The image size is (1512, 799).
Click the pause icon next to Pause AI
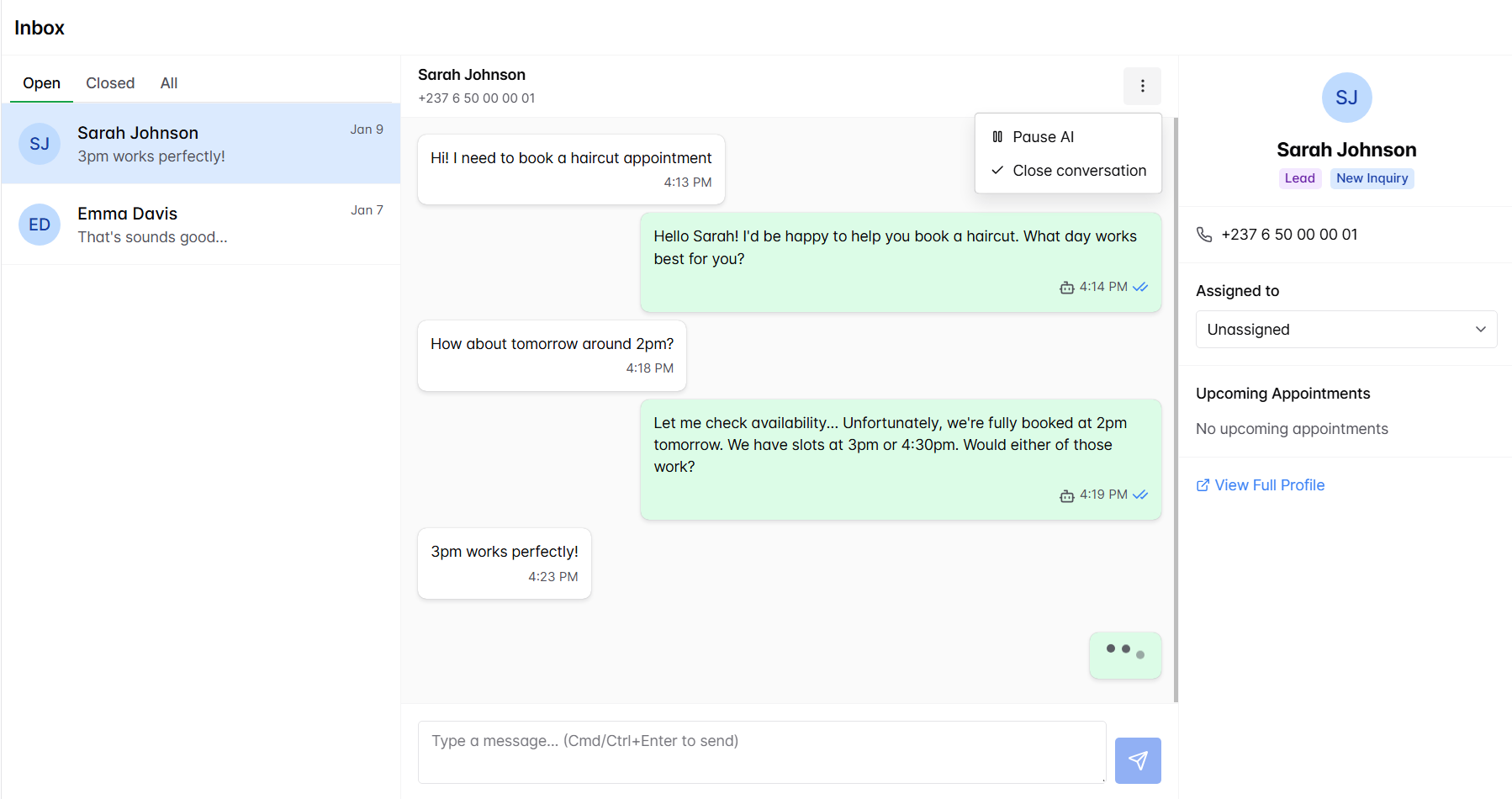[997, 136]
